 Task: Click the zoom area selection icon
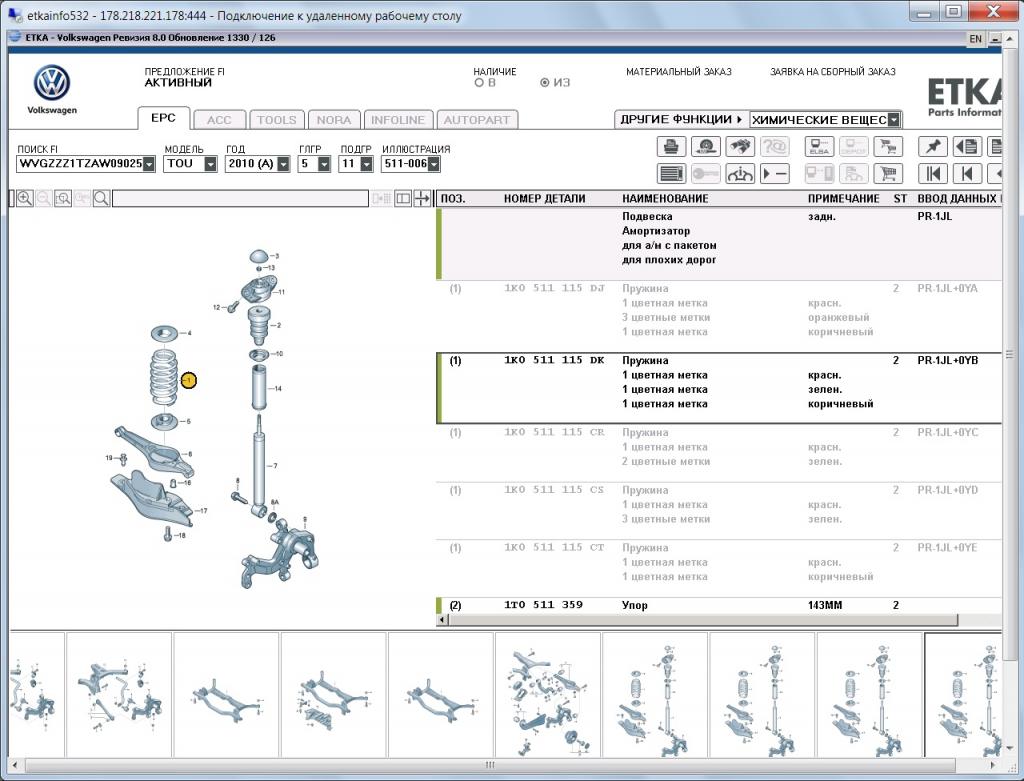pyautogui.click(x=63, y=199)
